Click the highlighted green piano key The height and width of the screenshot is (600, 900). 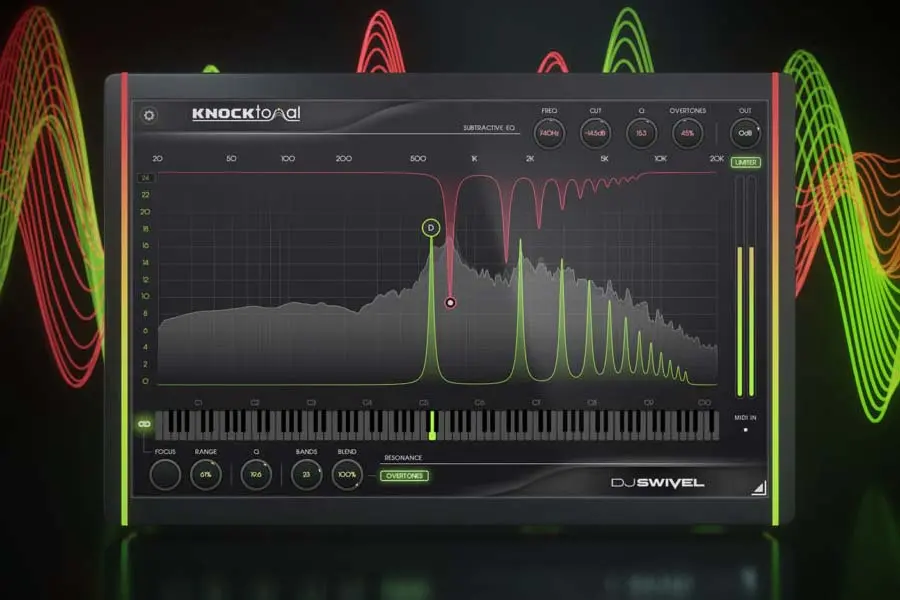pos(432,425)
